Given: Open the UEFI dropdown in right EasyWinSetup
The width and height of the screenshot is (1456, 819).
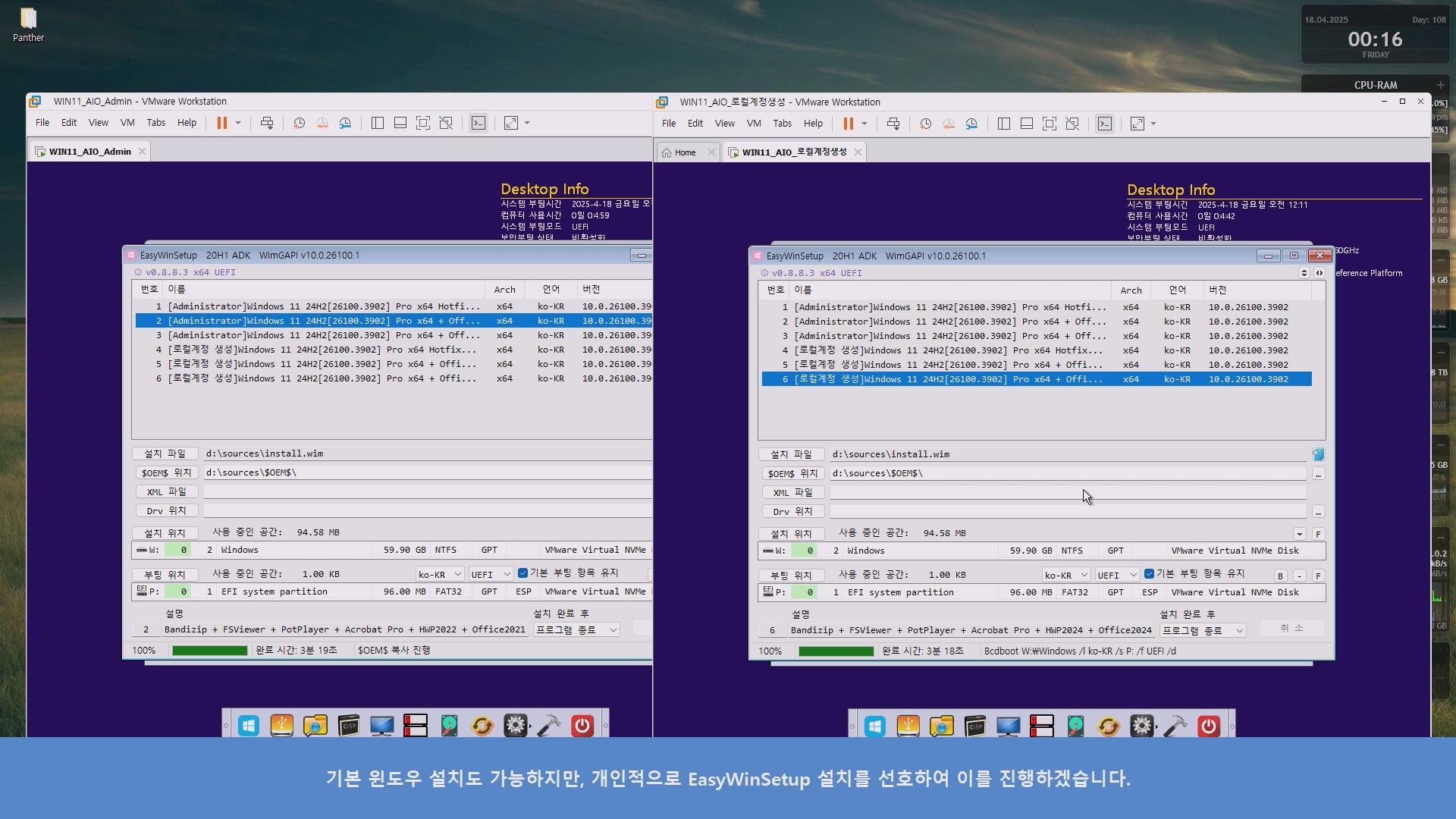Looking at the screenshot, I should click(1117, 575).
